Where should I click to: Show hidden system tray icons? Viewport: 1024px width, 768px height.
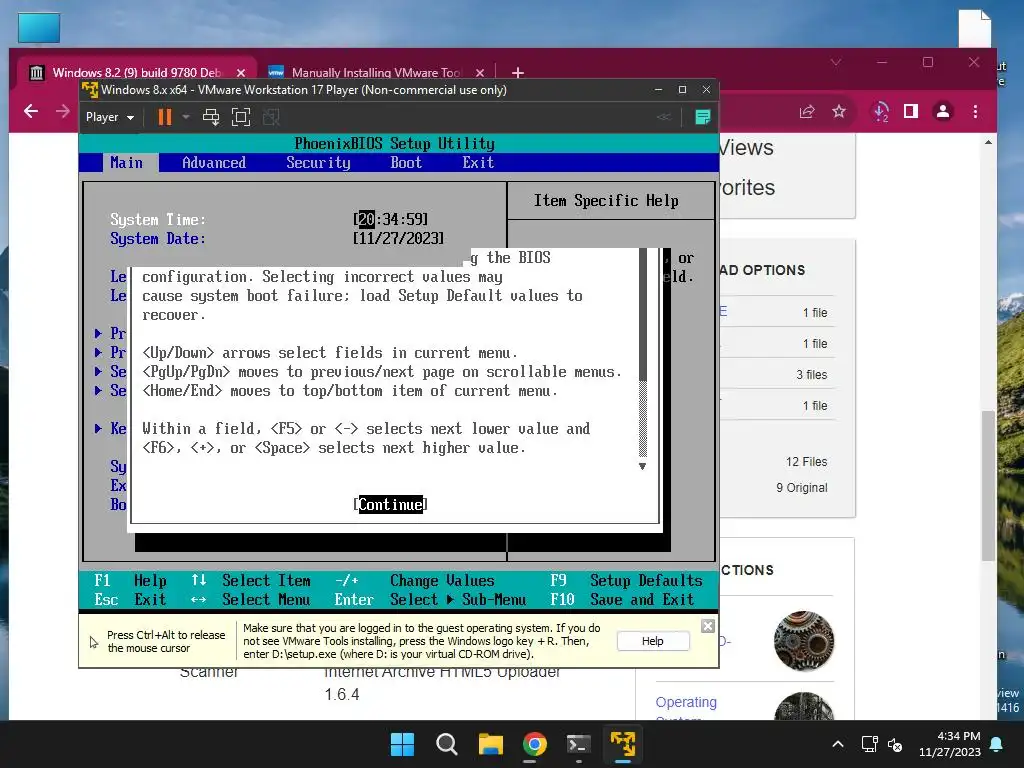click(838, 744)
